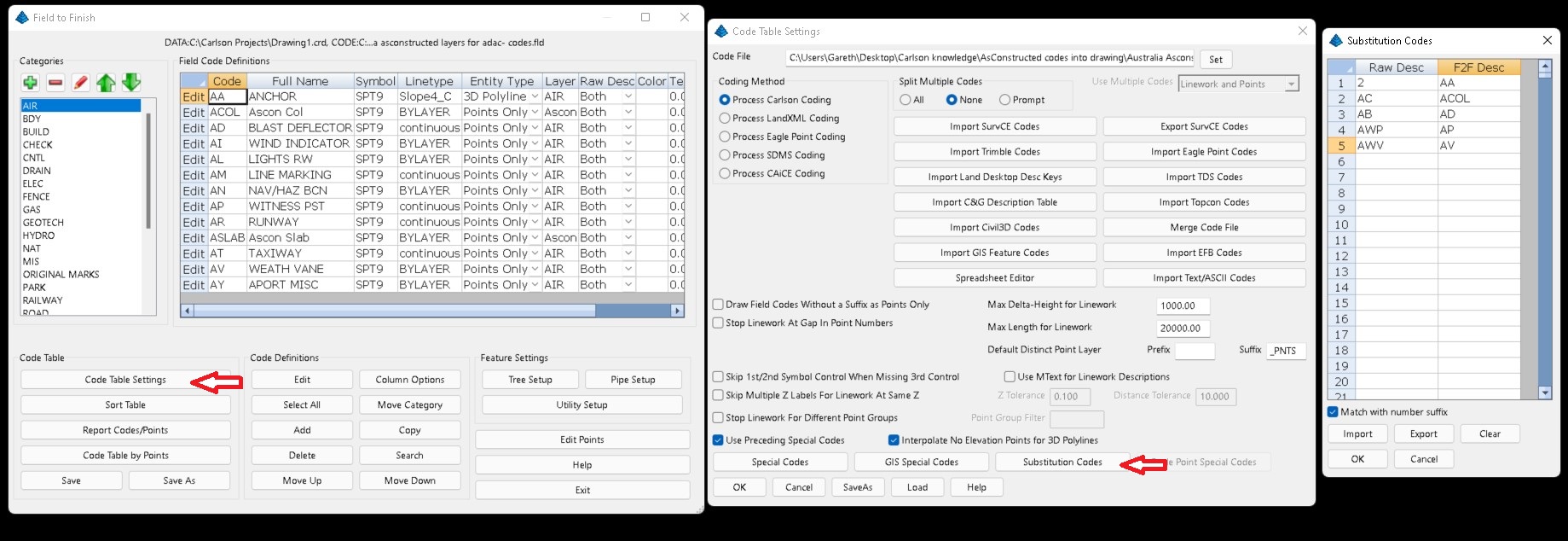Image resolution: width=1568 pixels, height=541 pixels.
Task: Click the AWP cell in Raw Desc column
Action: (x=1396, y=130)
